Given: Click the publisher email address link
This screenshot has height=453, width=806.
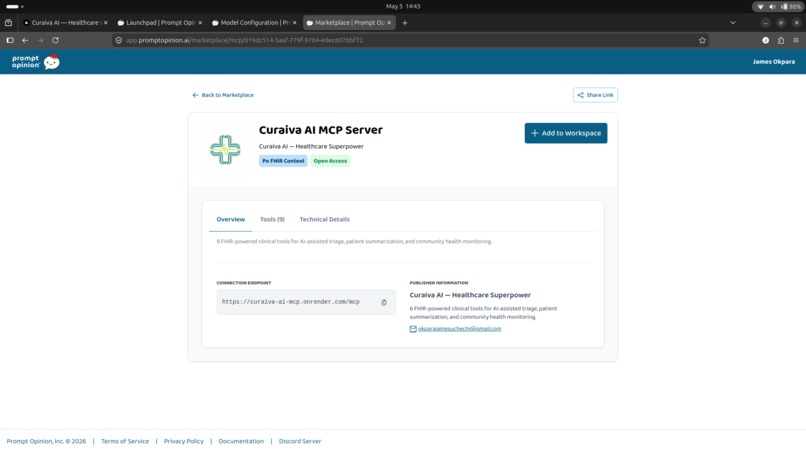Looking at the screenshot, I should tap(459, 329).
